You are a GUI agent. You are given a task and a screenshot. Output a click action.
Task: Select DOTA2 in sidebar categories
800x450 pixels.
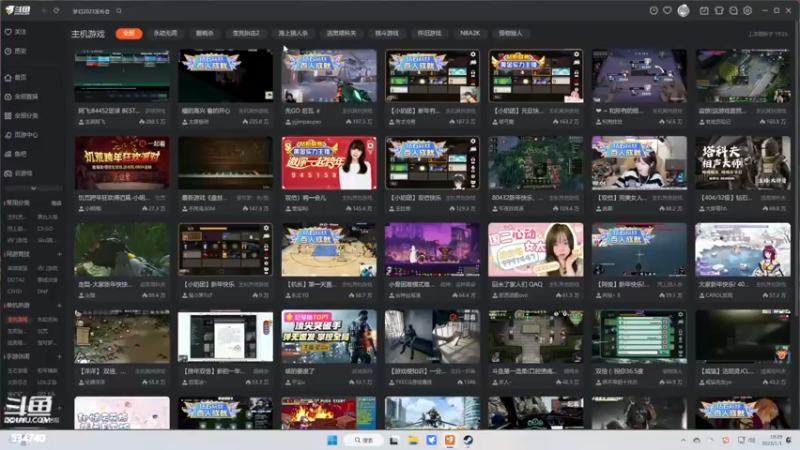[x=16, y=280]
